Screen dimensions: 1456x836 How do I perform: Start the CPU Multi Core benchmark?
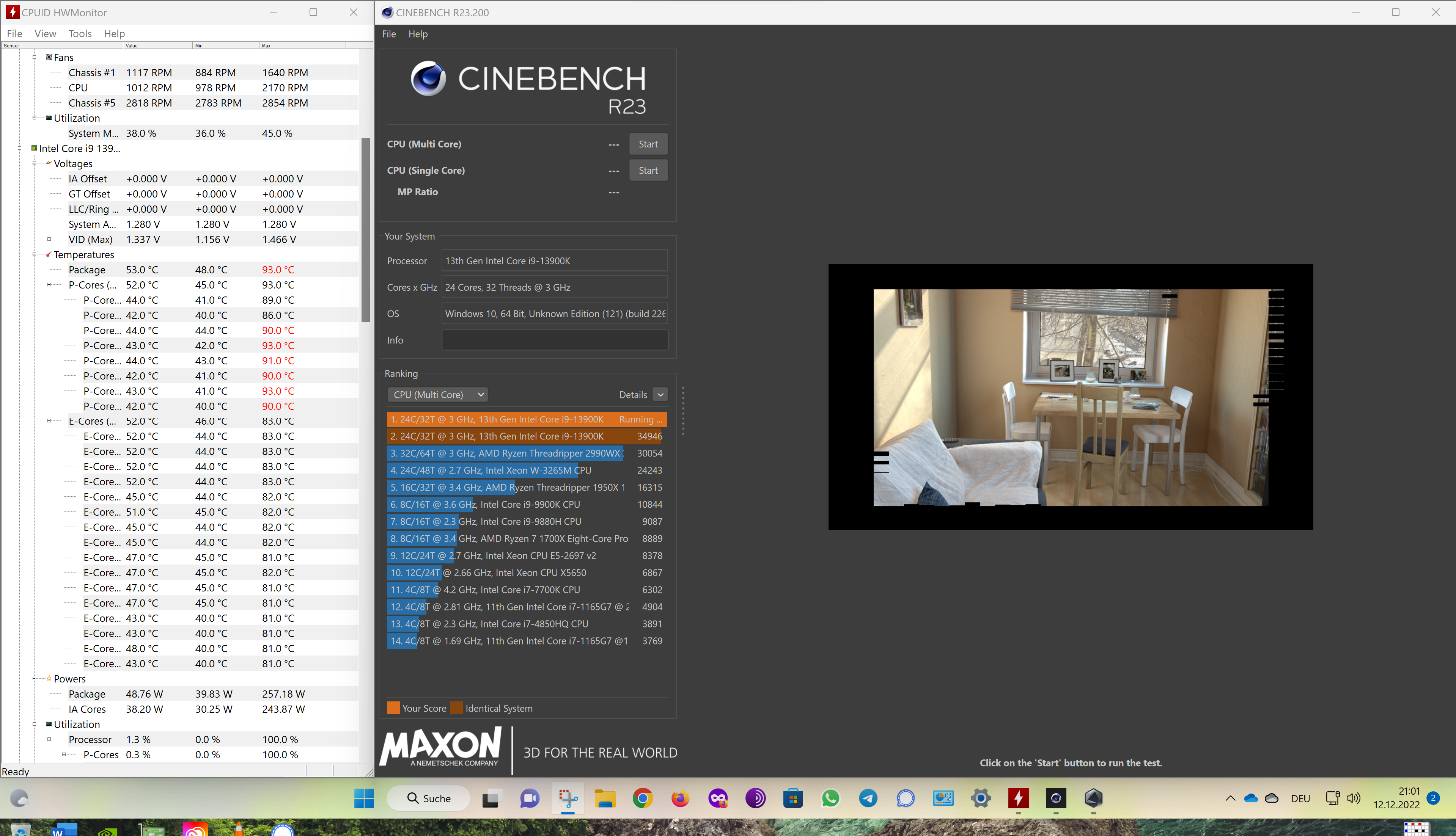point(648,144)
